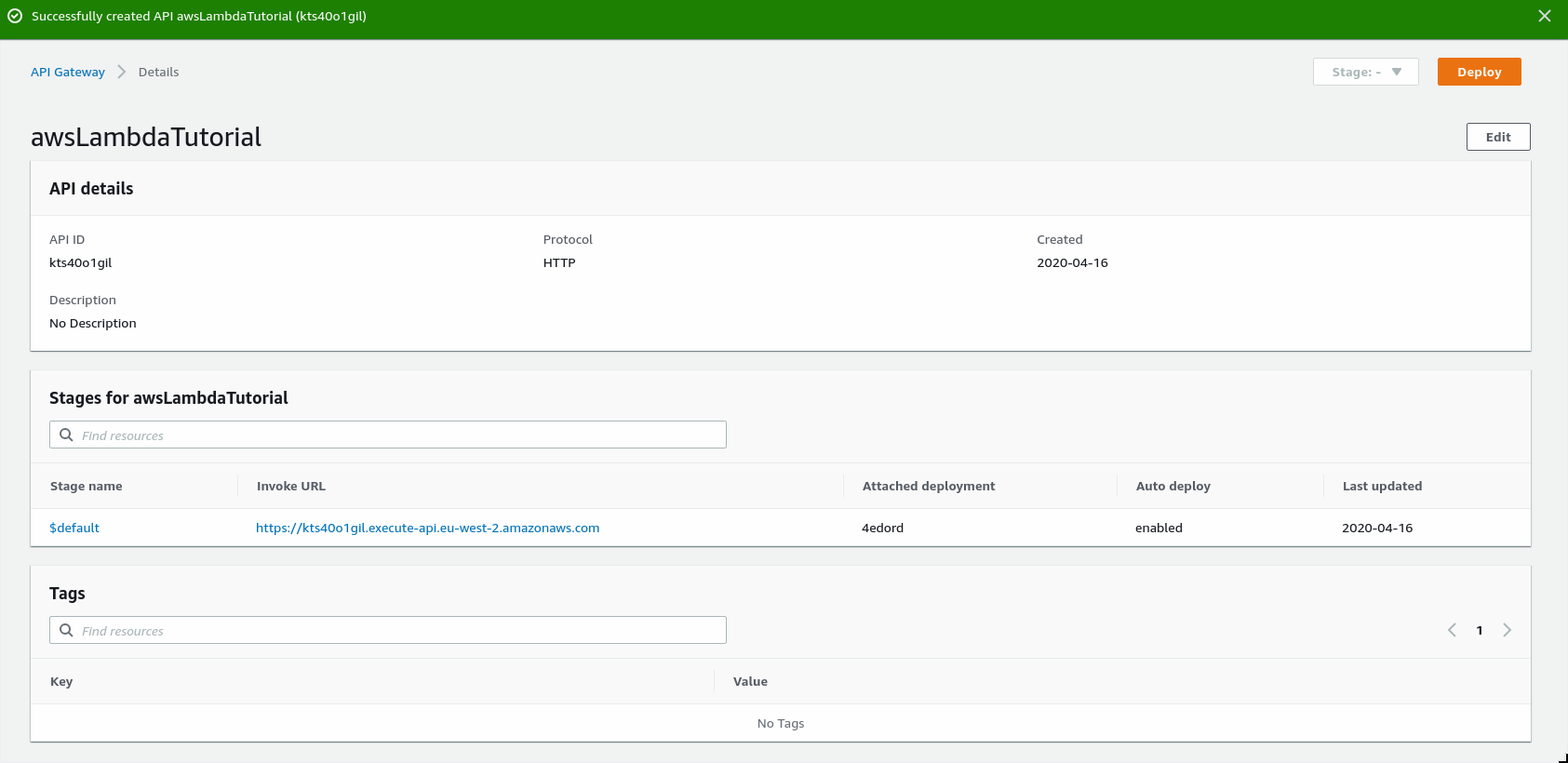
Task: Focus the Tags Find resources search field
Action: tap(388, 630)
